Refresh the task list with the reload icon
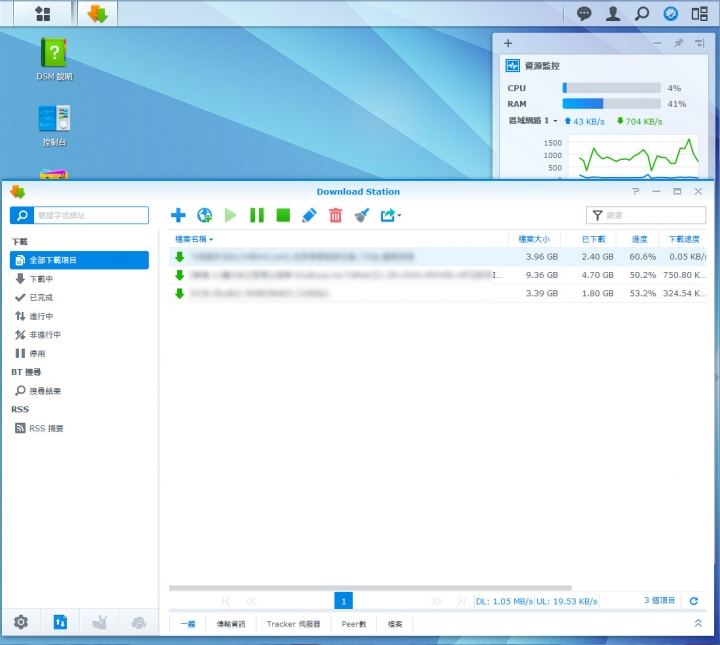The image size is (720, 645). tap(694, 600)
